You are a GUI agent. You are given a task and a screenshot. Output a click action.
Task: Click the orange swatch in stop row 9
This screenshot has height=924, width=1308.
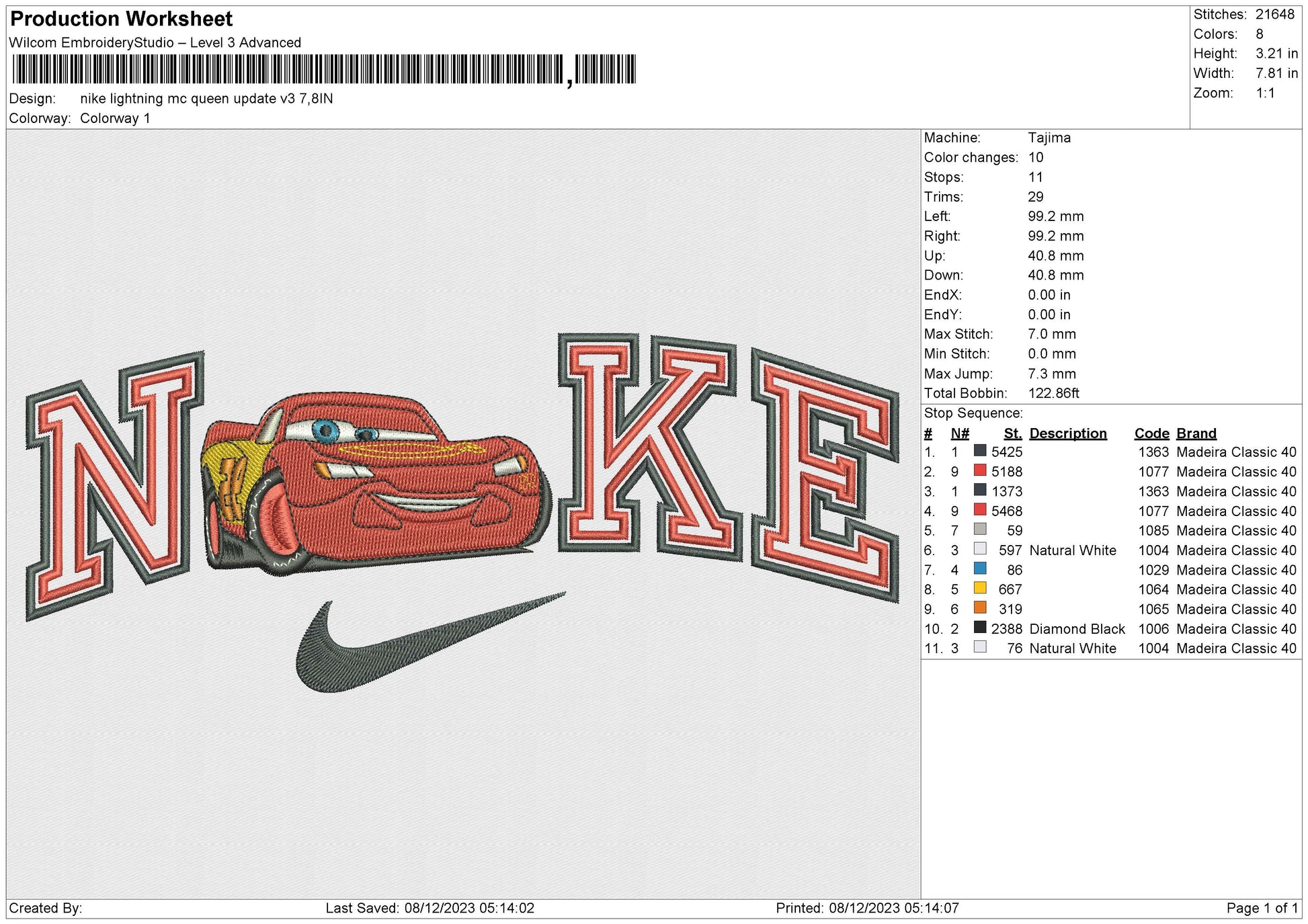pyautogui.click(x=980, y=607)
